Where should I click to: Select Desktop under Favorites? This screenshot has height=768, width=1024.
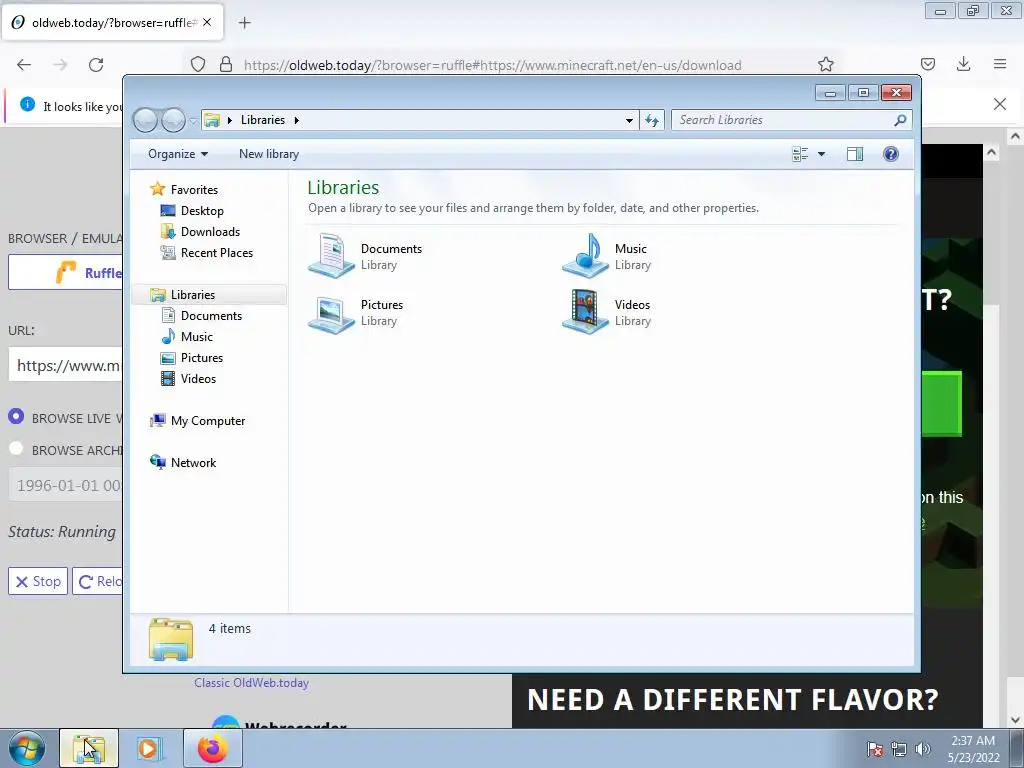point(202,211)
